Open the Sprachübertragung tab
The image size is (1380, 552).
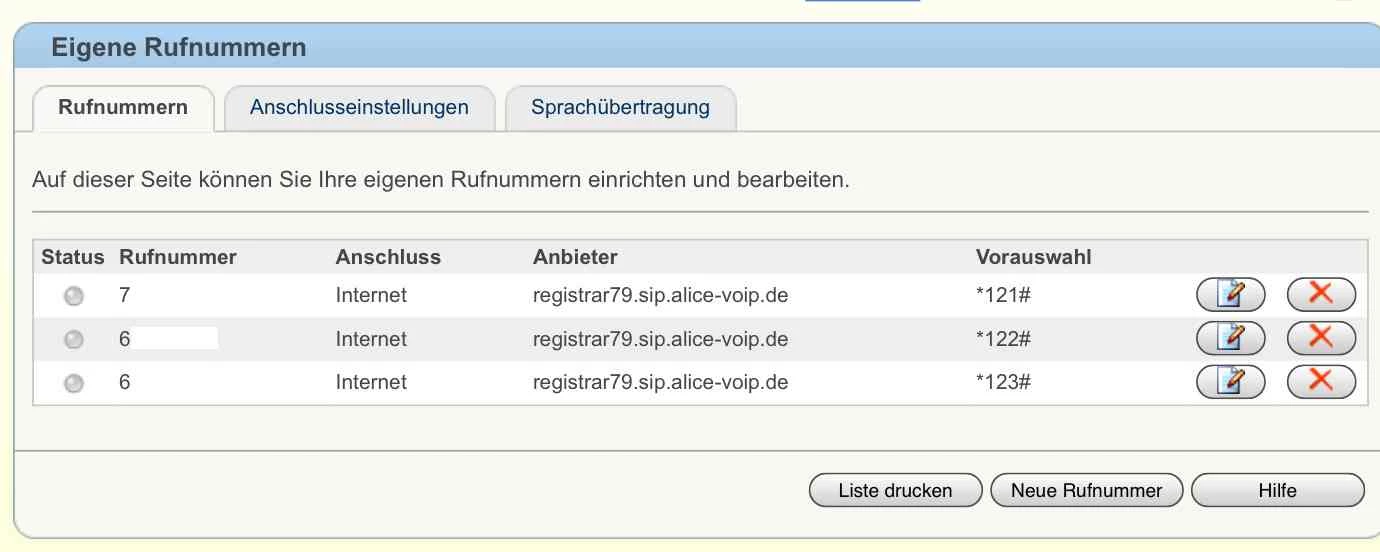tap(620, 108)
